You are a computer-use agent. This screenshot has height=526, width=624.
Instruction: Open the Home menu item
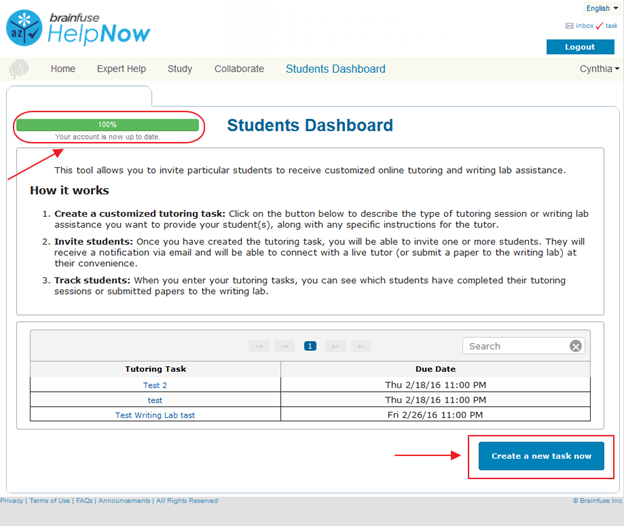pos(63,69)
